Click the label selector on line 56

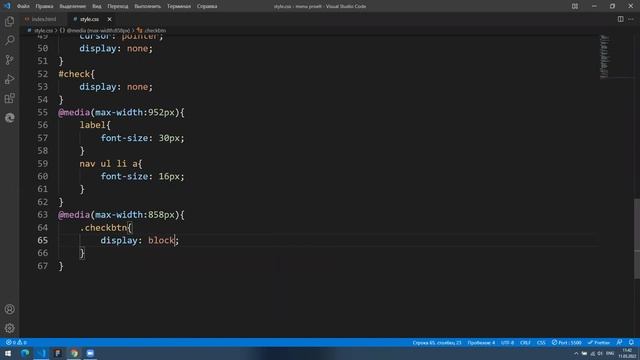coord(93,125)
